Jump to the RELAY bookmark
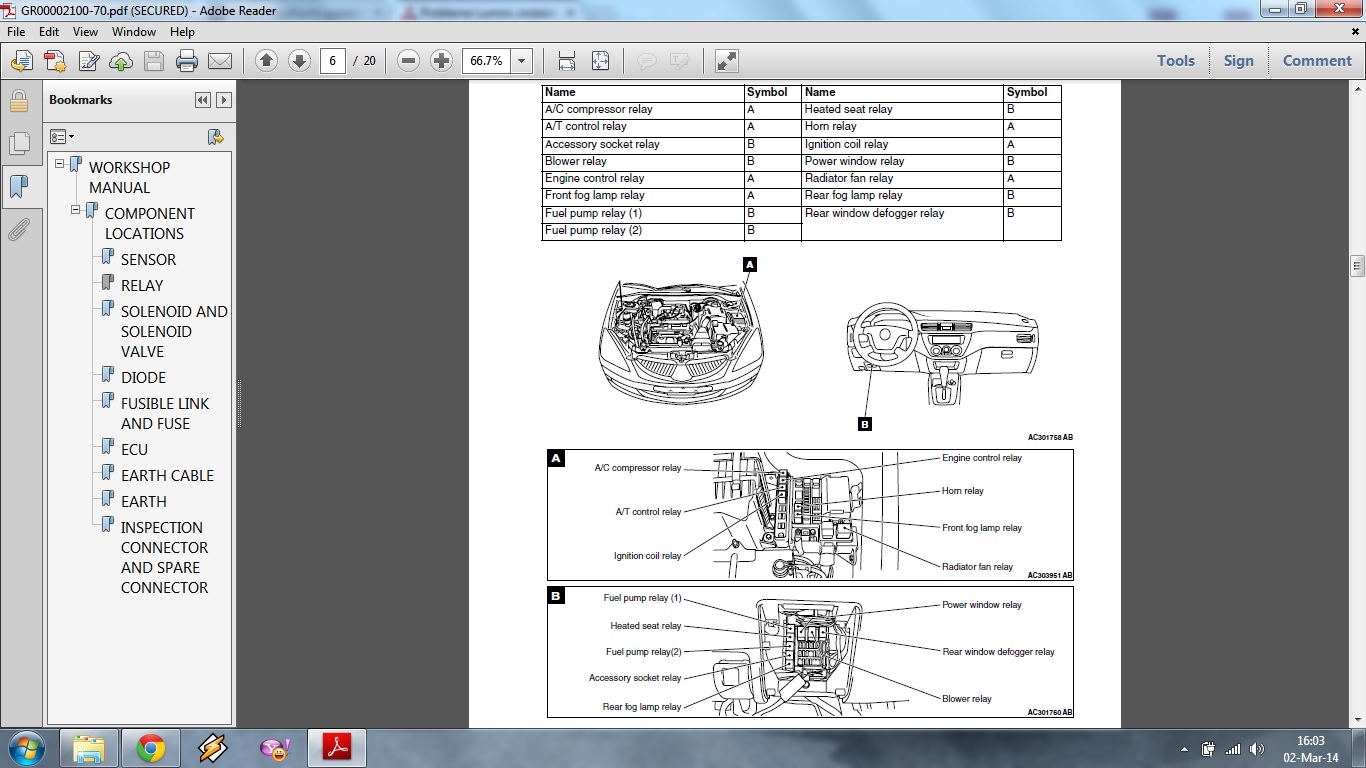 click(142, 285)
